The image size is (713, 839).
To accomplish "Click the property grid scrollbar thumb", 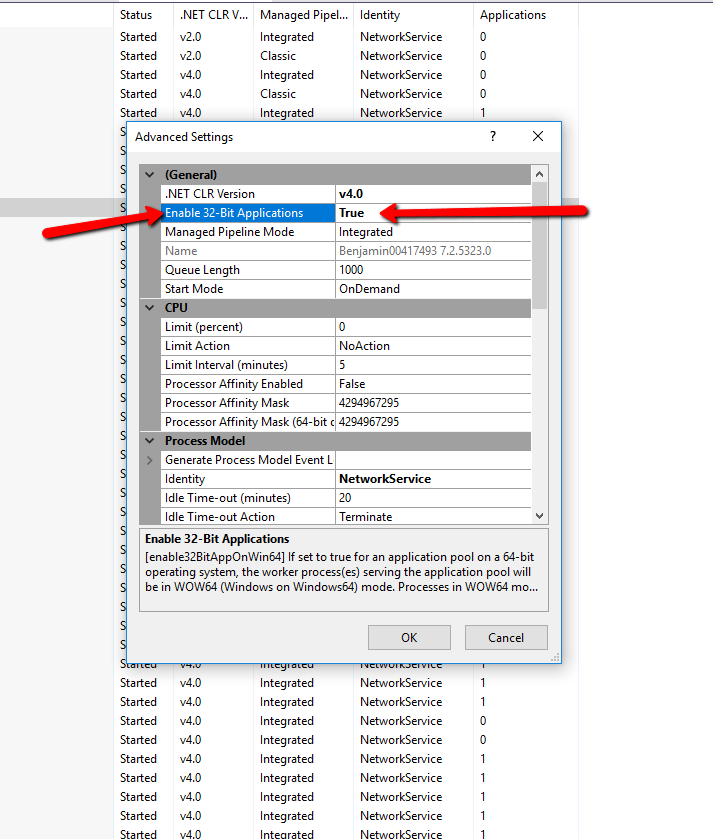I will (x=539, y=246).
